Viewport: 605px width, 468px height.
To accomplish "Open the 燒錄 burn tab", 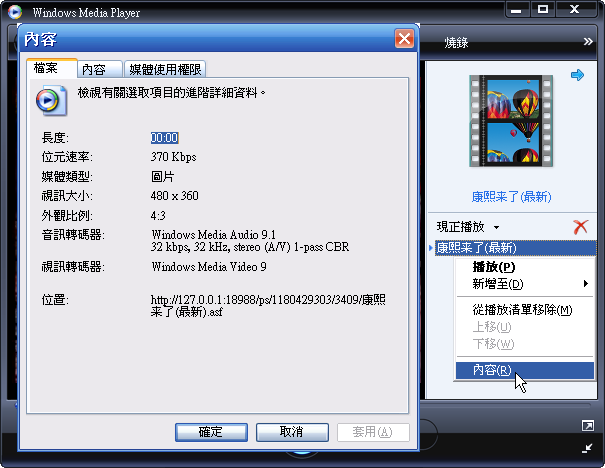I will pyautogui.click(x=456, y=42).
